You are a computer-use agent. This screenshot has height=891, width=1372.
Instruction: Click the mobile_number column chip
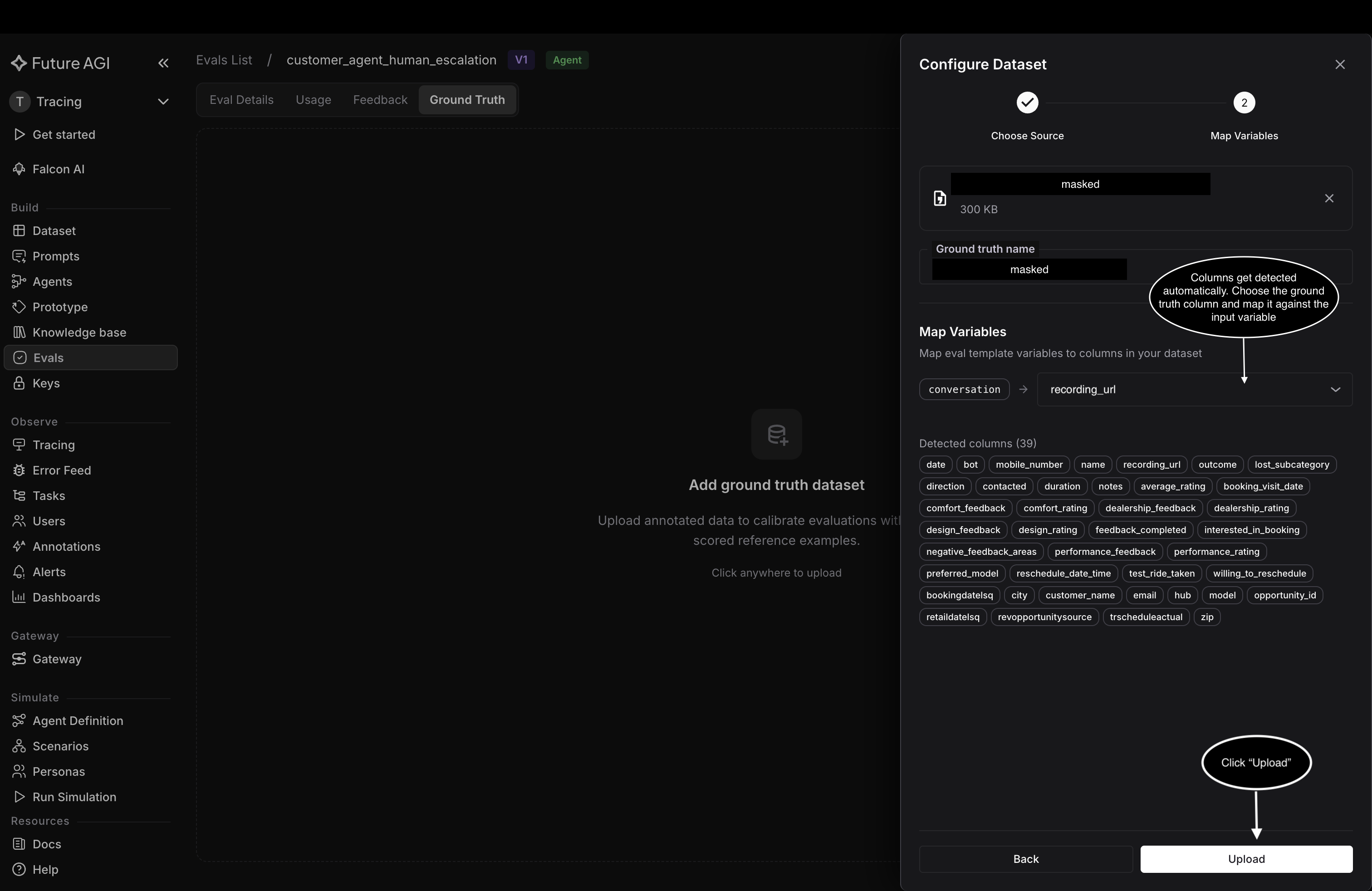1029,465
